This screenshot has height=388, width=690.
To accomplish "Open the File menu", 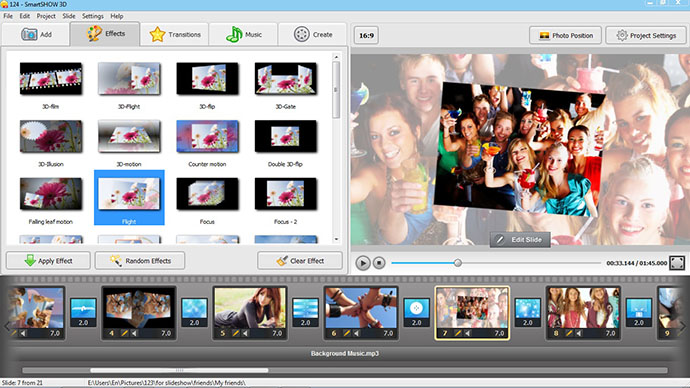I will 8,16.
